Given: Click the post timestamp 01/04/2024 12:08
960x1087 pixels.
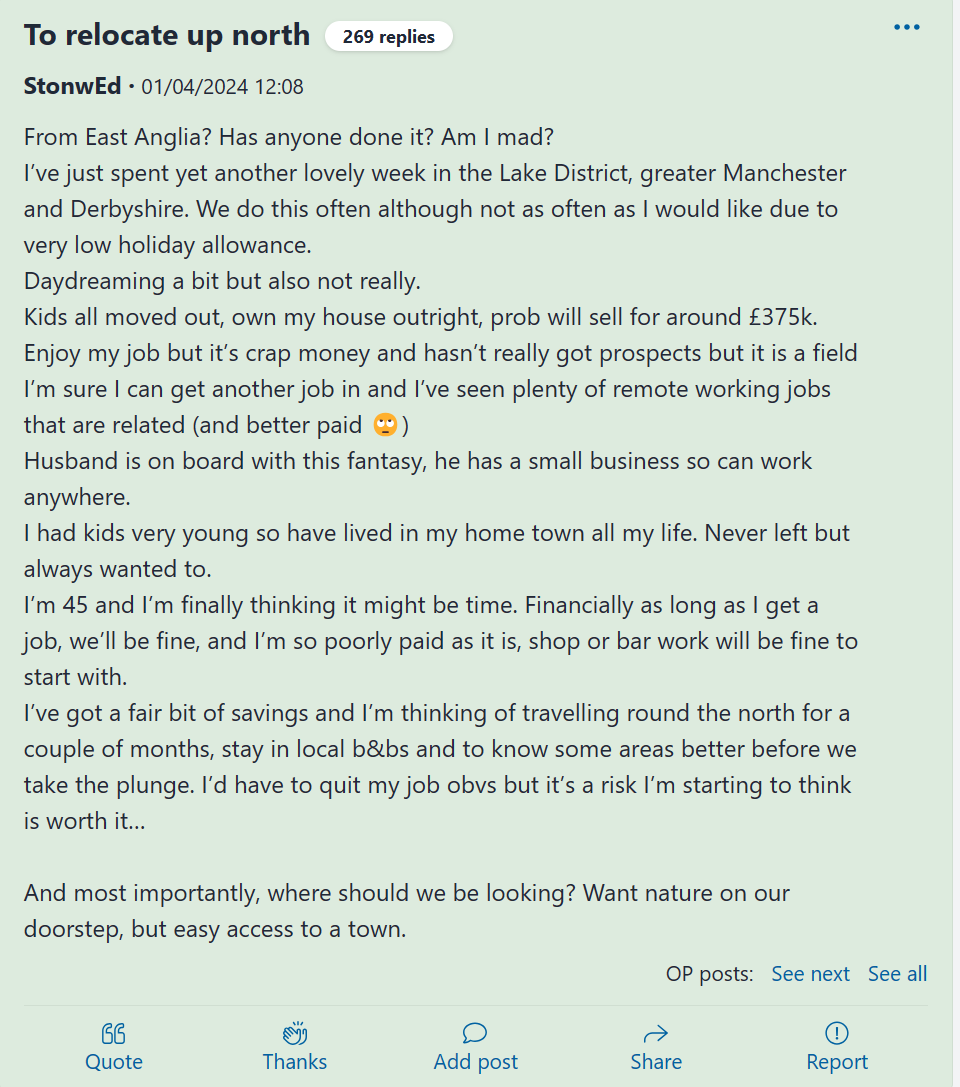Looking at the screenshot, I should pyautogui.click(x=222, y=87).
